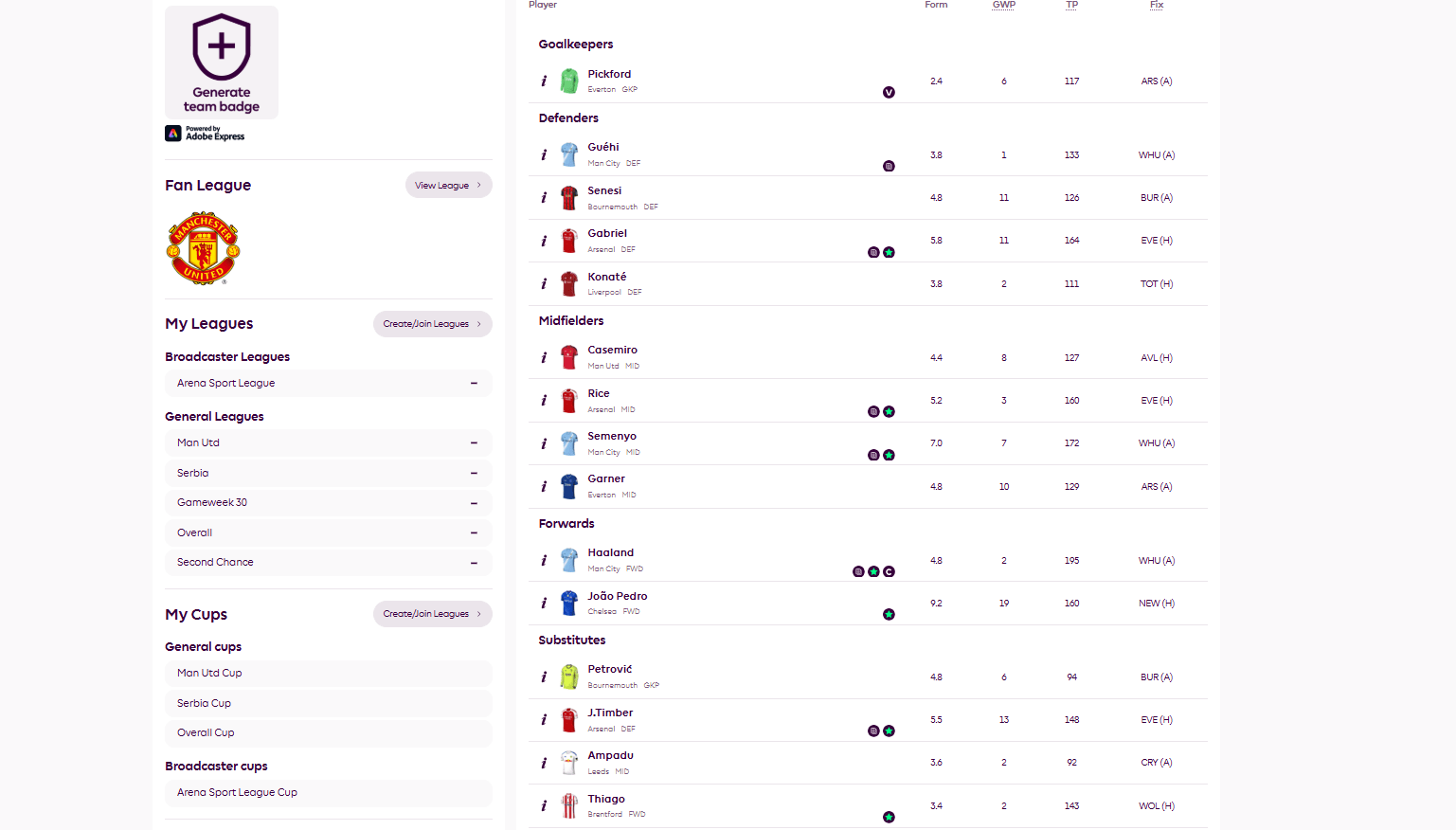Open Casemiro's info icon

tap(544, 358)
